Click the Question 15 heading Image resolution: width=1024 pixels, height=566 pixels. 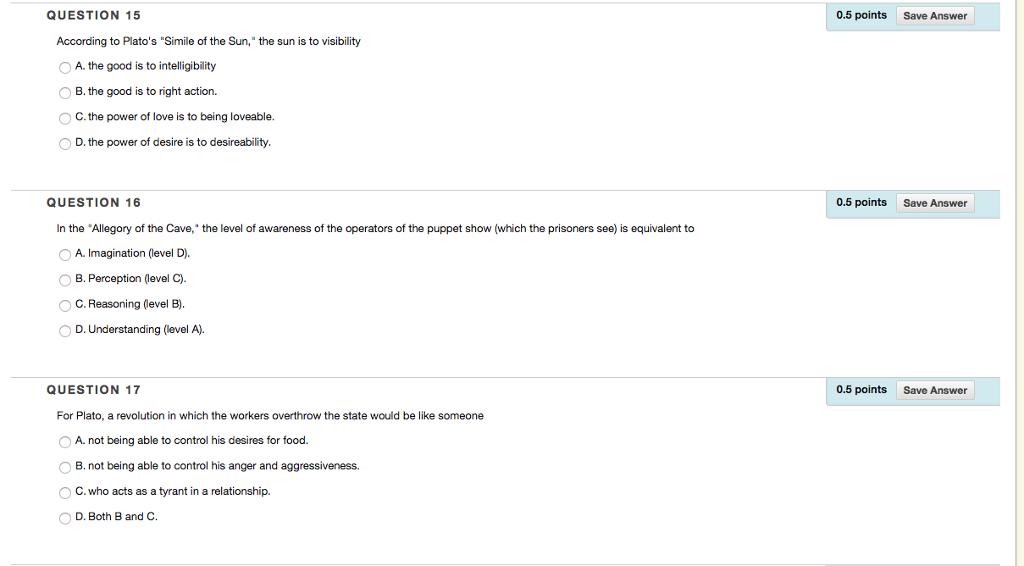pyautogui.click(x=93, y=16)
